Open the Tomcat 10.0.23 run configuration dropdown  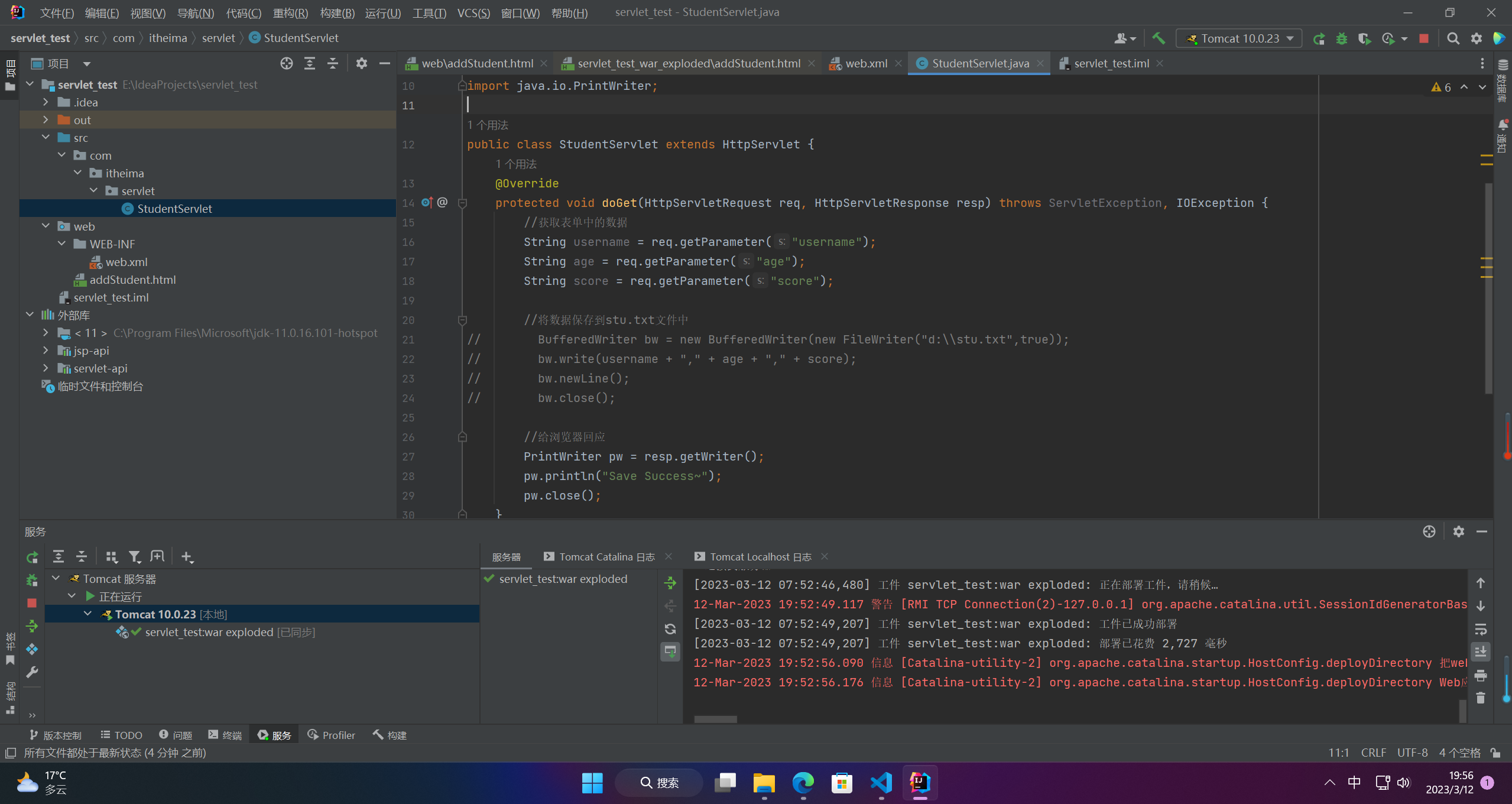pos(1240,38)
